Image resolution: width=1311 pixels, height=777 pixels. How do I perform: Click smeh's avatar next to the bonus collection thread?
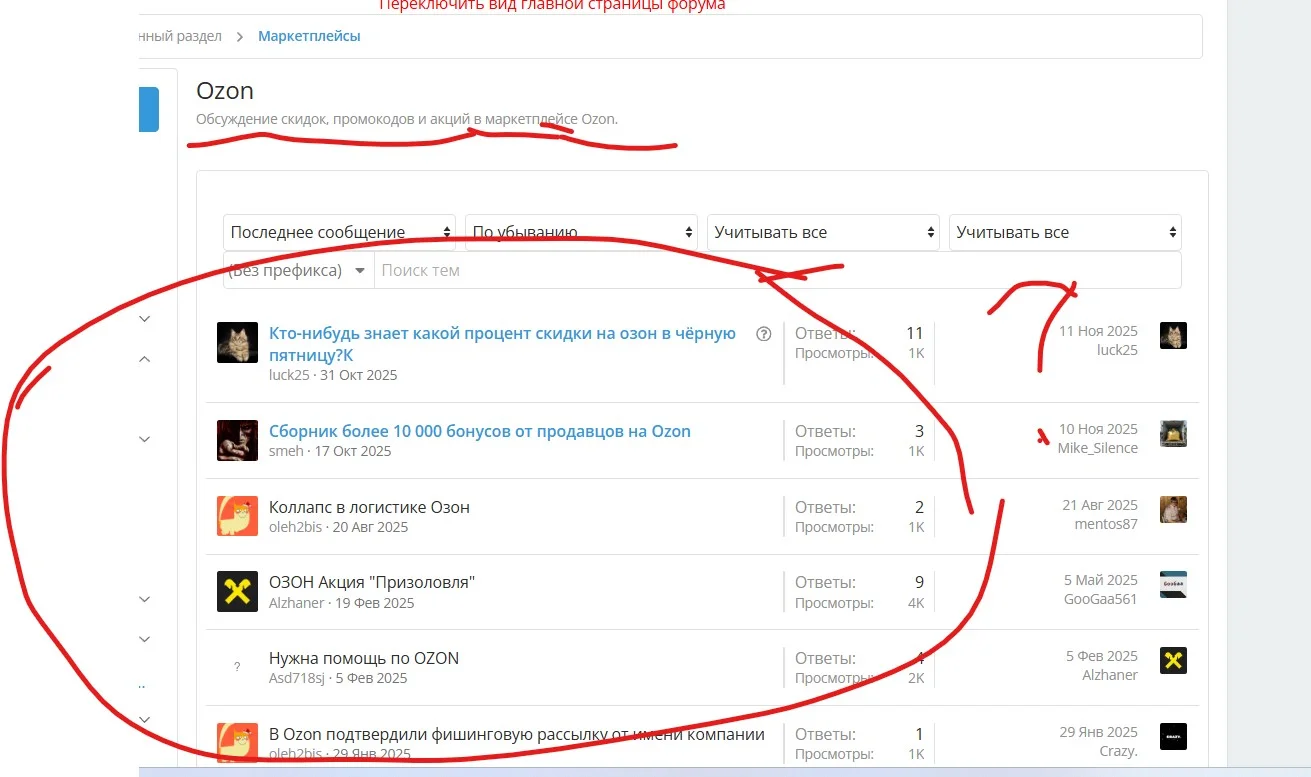click(238, 440)
